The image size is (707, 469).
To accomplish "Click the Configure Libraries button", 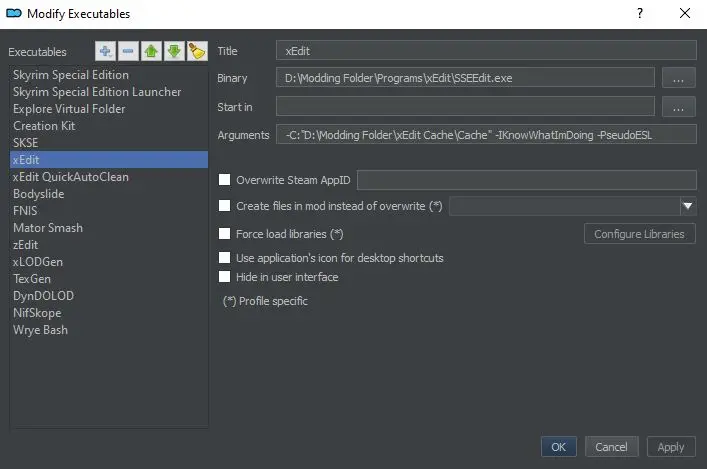I will click(639, 234).
